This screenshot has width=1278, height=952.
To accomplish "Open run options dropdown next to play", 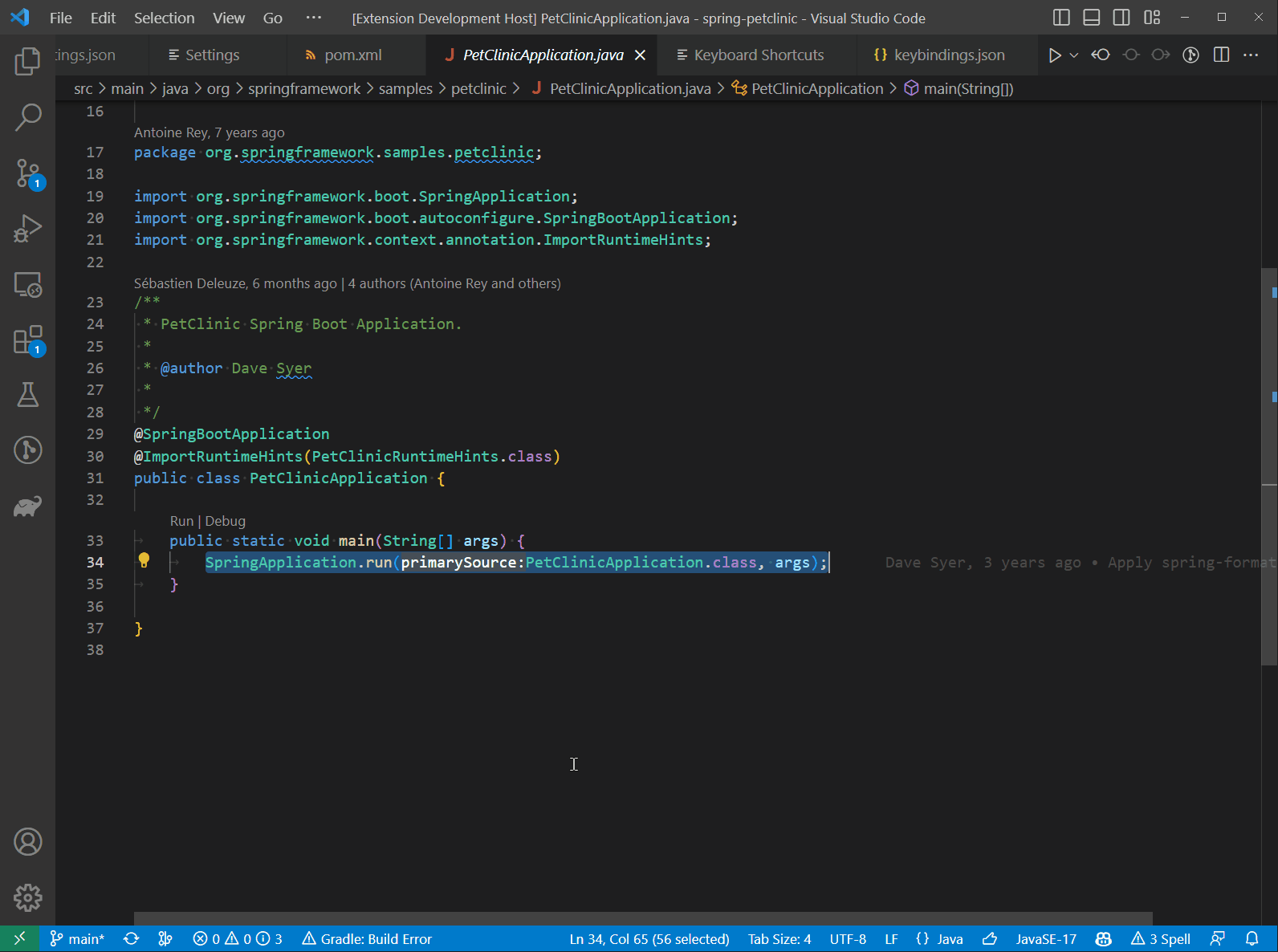I will [1074, 55].
